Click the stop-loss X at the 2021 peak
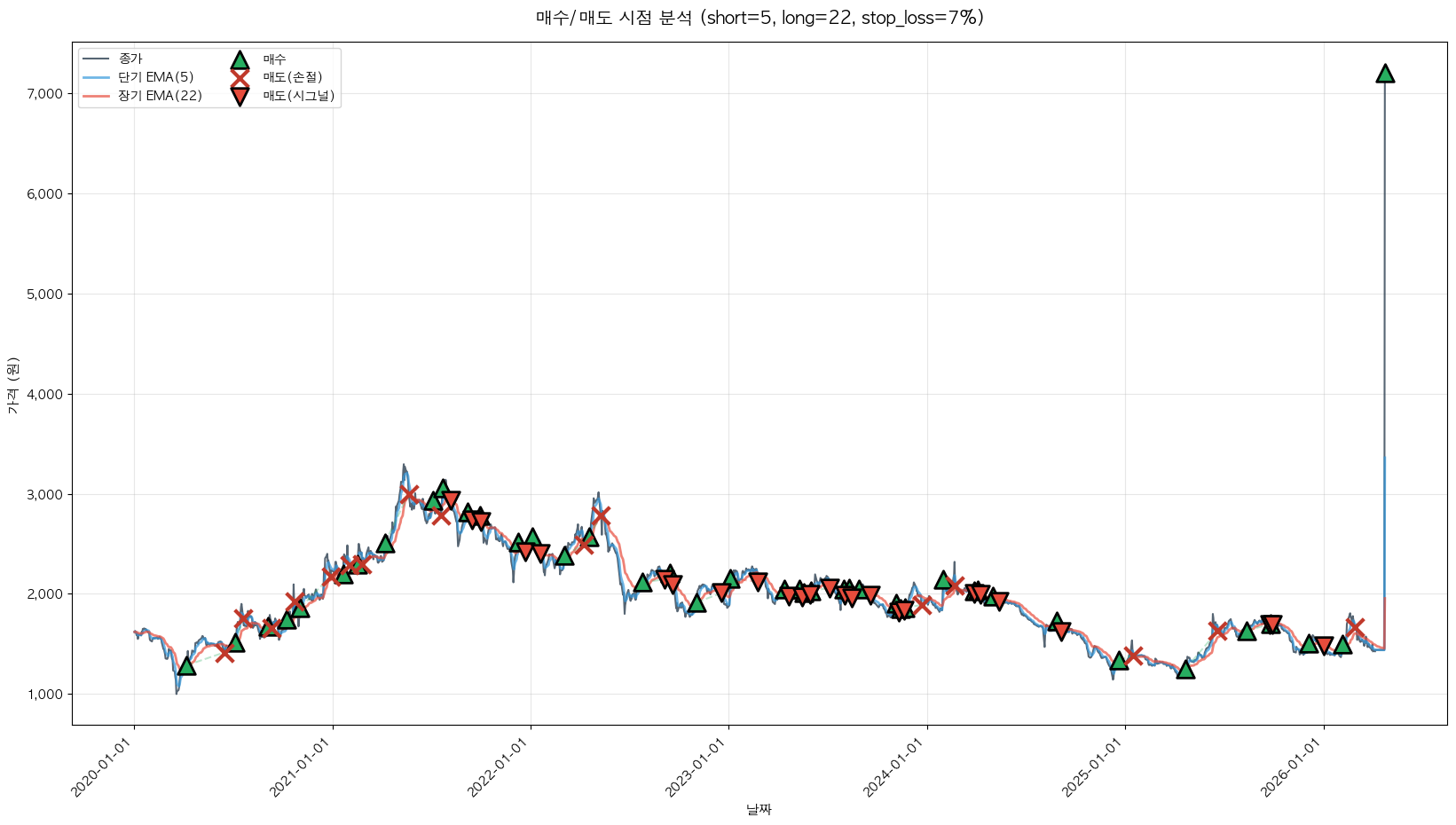Screen dimensions: 1456x825 [408, 494]
